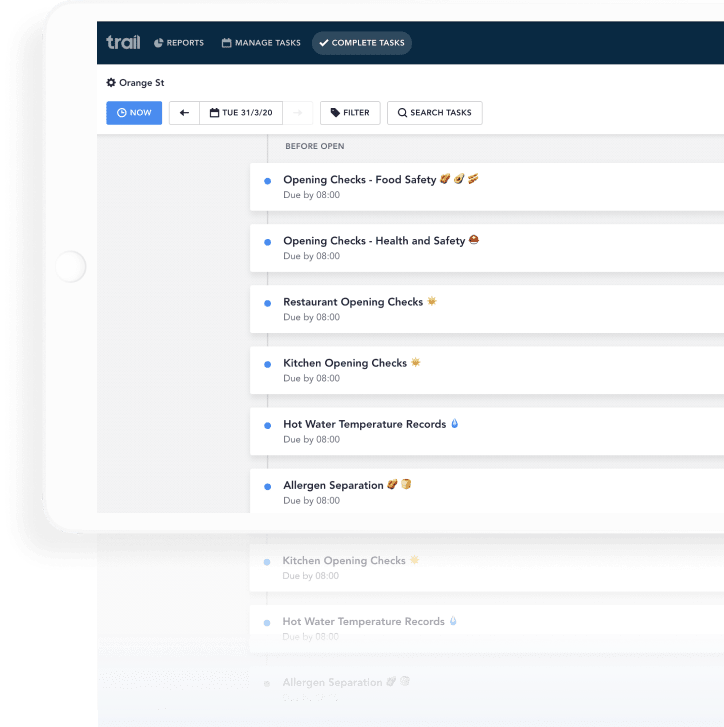724x727 pixels.
Task: Open Hot Water Temperature Records task in tablet
Action: tap(487, 432)
